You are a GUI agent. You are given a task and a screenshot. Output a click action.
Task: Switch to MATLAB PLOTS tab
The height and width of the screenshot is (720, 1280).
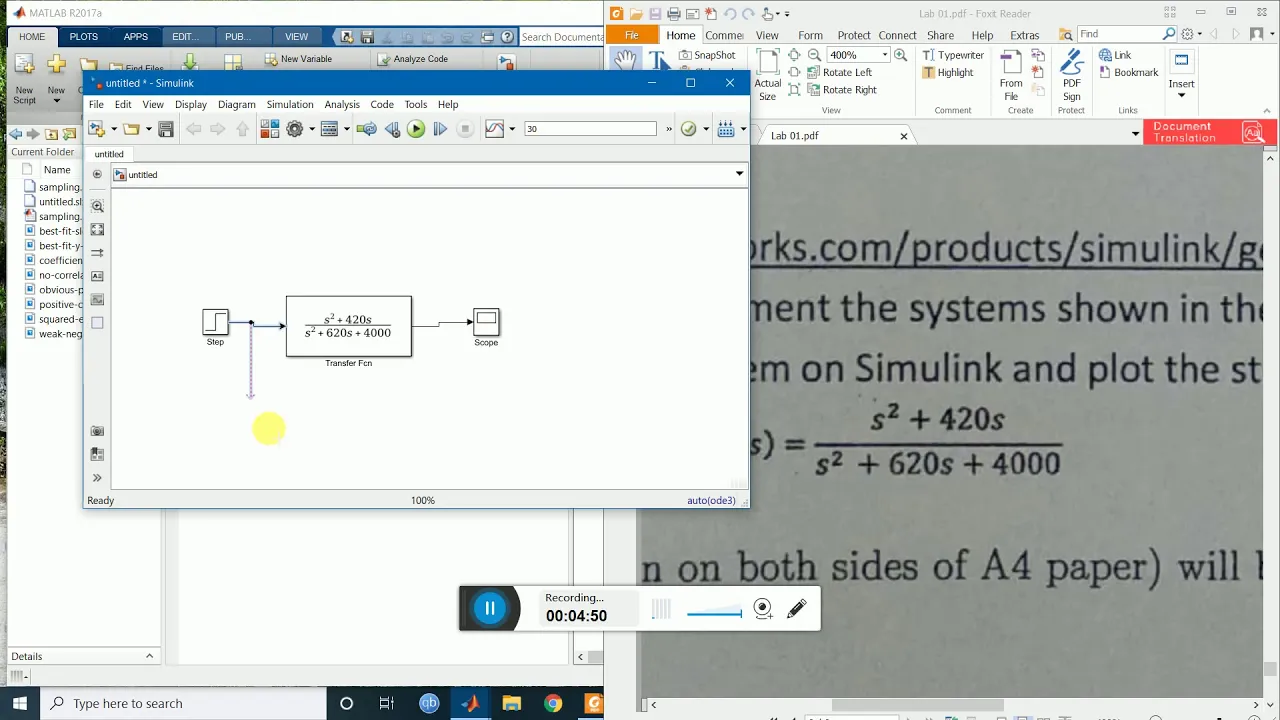pyautogui.click(x=84, y=37)
